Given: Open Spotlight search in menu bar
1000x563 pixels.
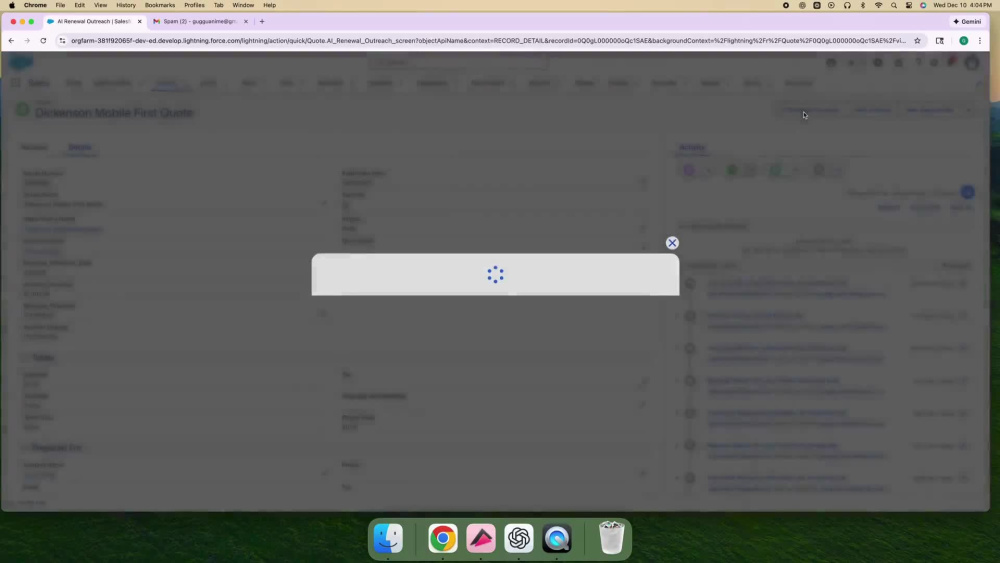Looking at the screenshot, I should click(x=893, y=5).
